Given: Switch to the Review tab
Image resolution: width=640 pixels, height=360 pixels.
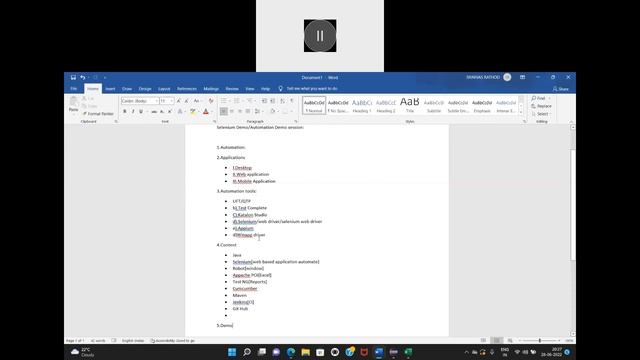Looking at the screenshot, I should (232, 89).
